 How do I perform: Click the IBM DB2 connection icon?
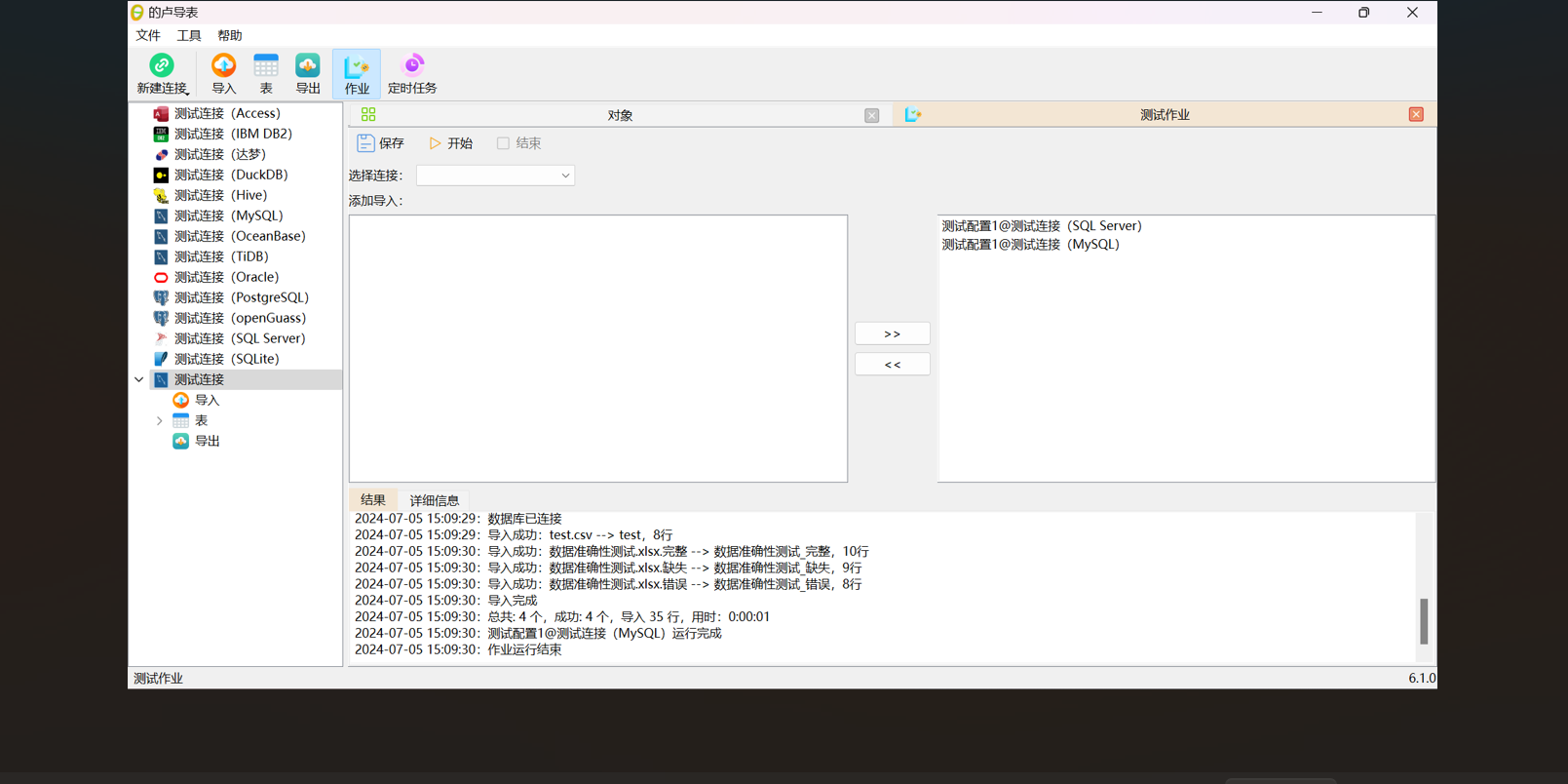[x=161, y=134]
